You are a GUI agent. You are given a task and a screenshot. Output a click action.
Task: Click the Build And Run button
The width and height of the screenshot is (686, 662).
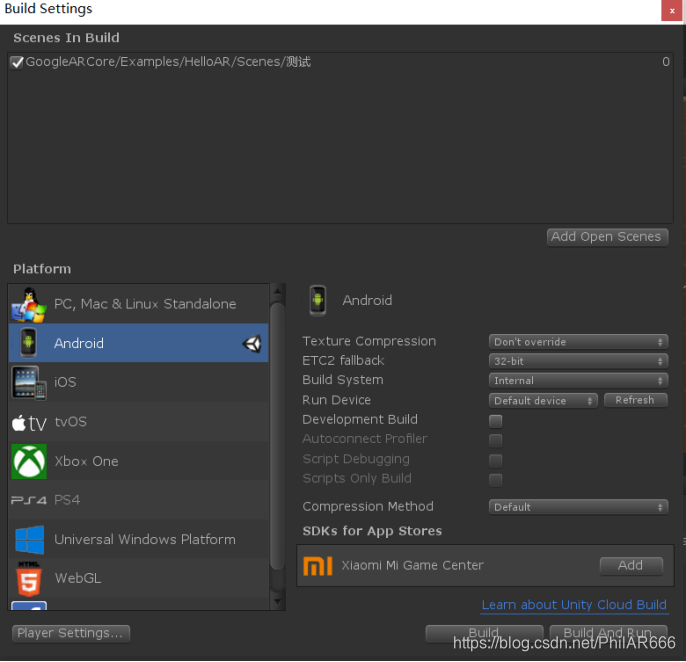(x=608, y=633)
